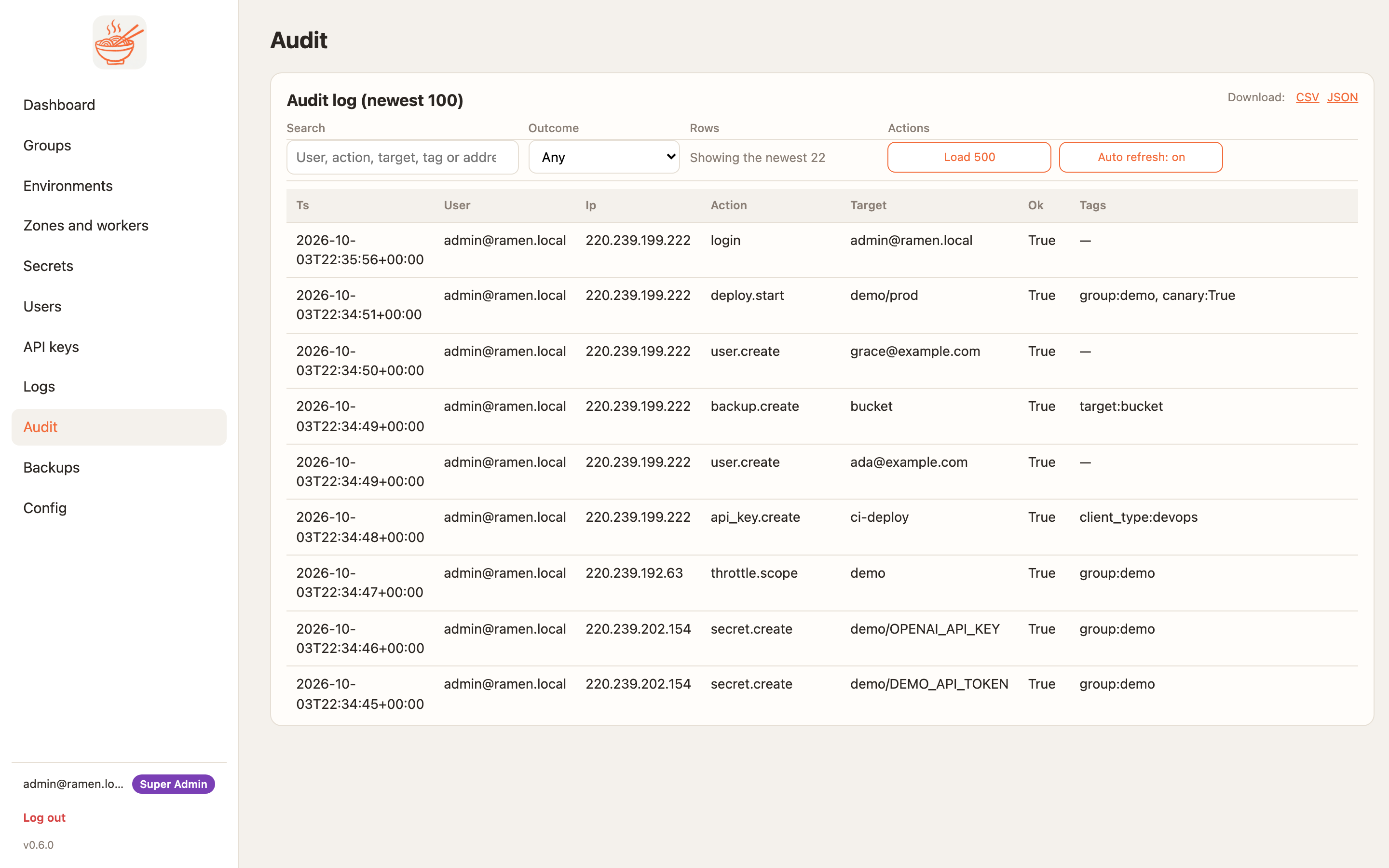Click the User column header
The width and height of the screenshot is (1389, 868).
coord(457,205)
